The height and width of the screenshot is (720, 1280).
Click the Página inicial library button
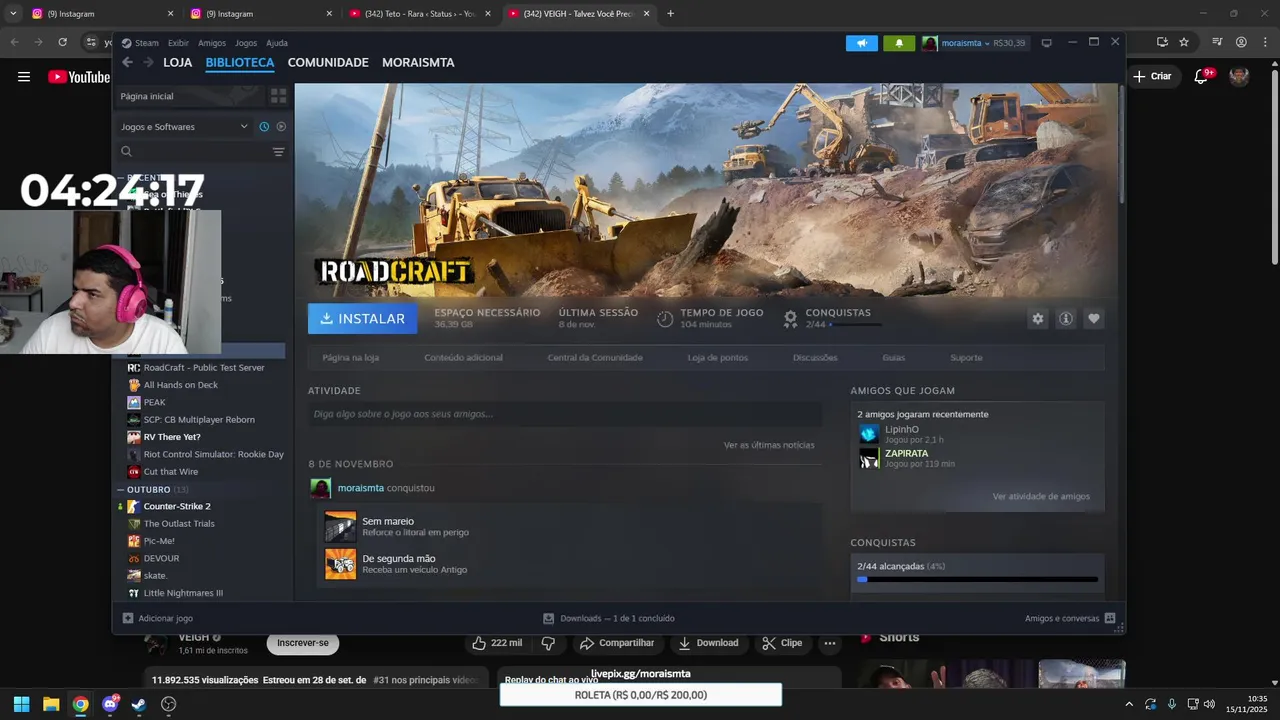pyautogui.click(x=188, y=96)
